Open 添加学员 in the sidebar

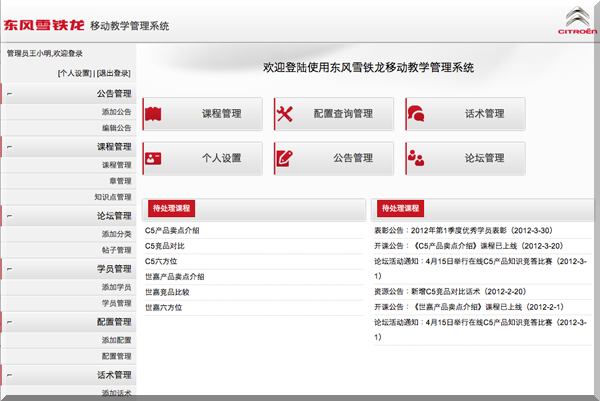[116, 287]
